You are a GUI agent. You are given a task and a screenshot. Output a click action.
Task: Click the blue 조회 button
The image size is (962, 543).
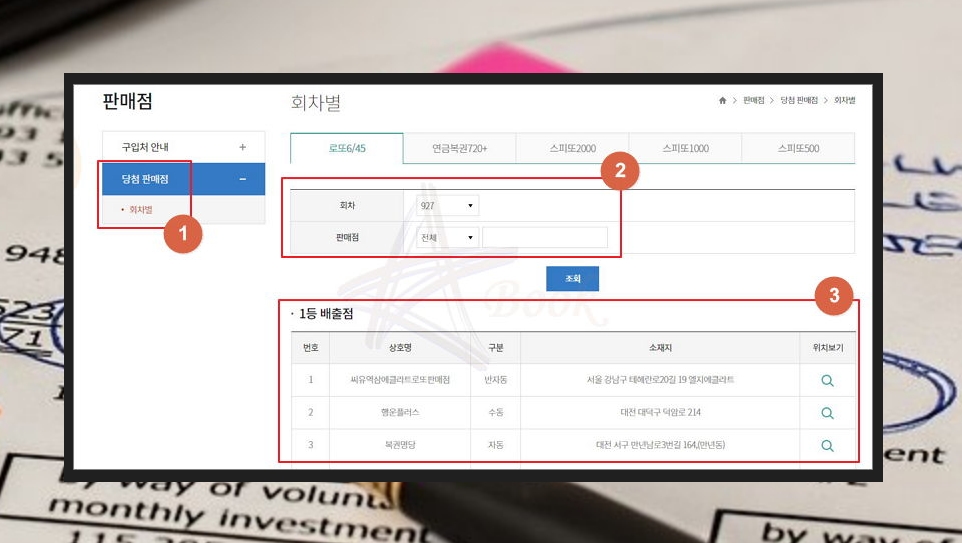point(572,279)
